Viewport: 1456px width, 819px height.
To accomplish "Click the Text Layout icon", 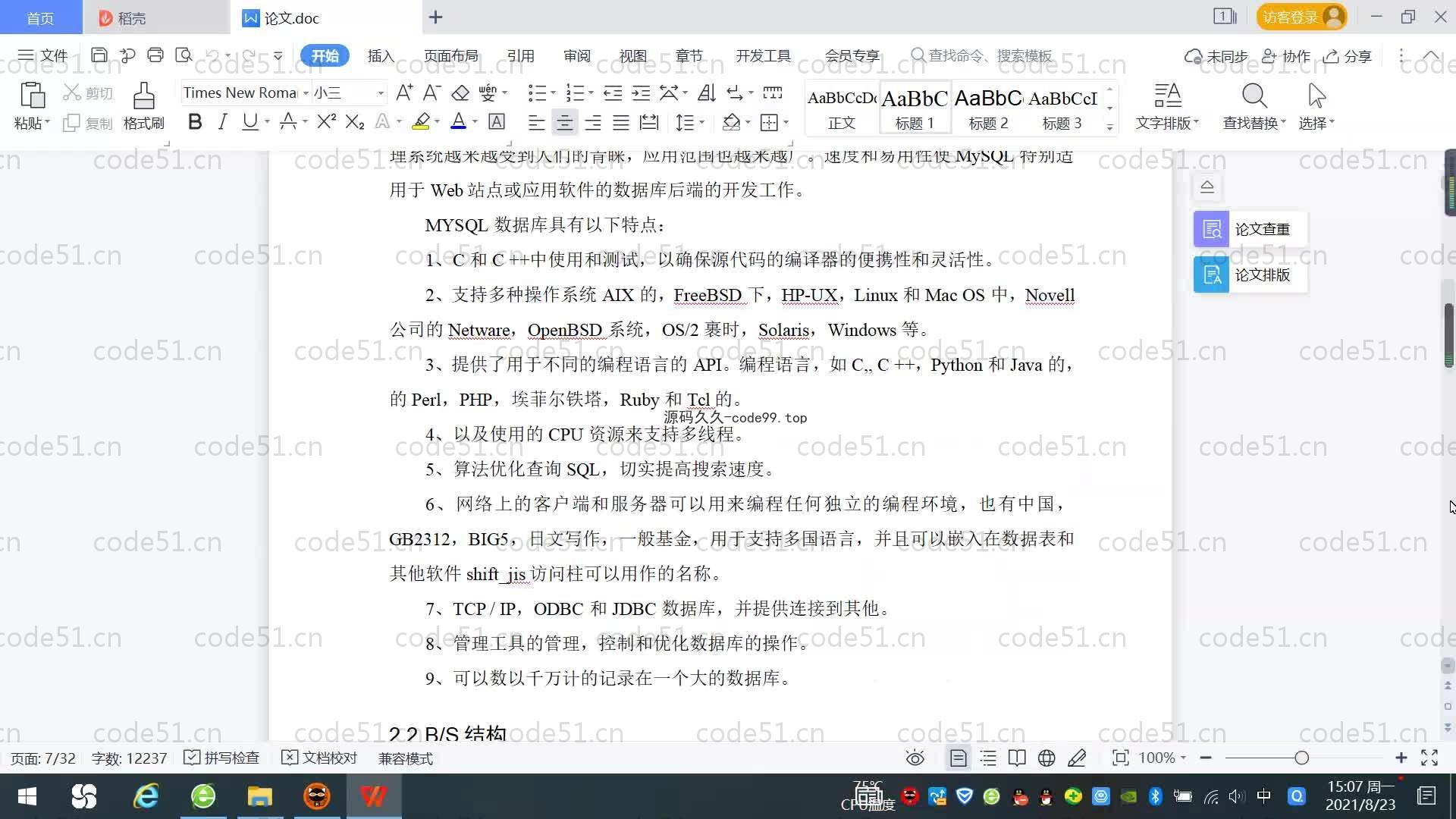I will pos(1168,96).
